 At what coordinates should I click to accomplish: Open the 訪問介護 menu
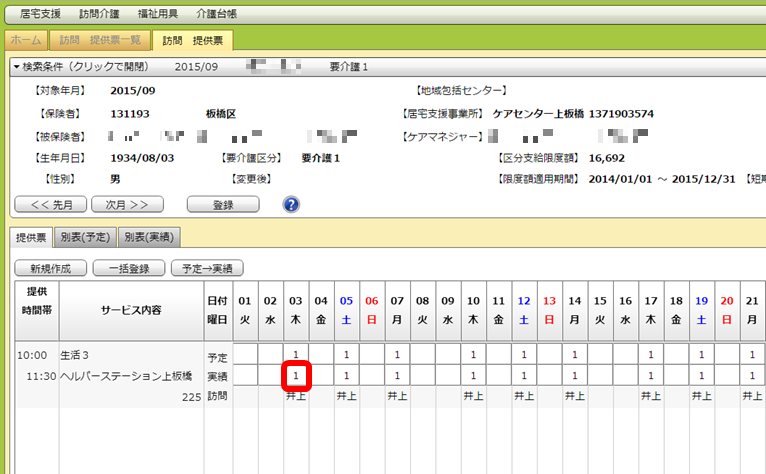pos(99,15)
